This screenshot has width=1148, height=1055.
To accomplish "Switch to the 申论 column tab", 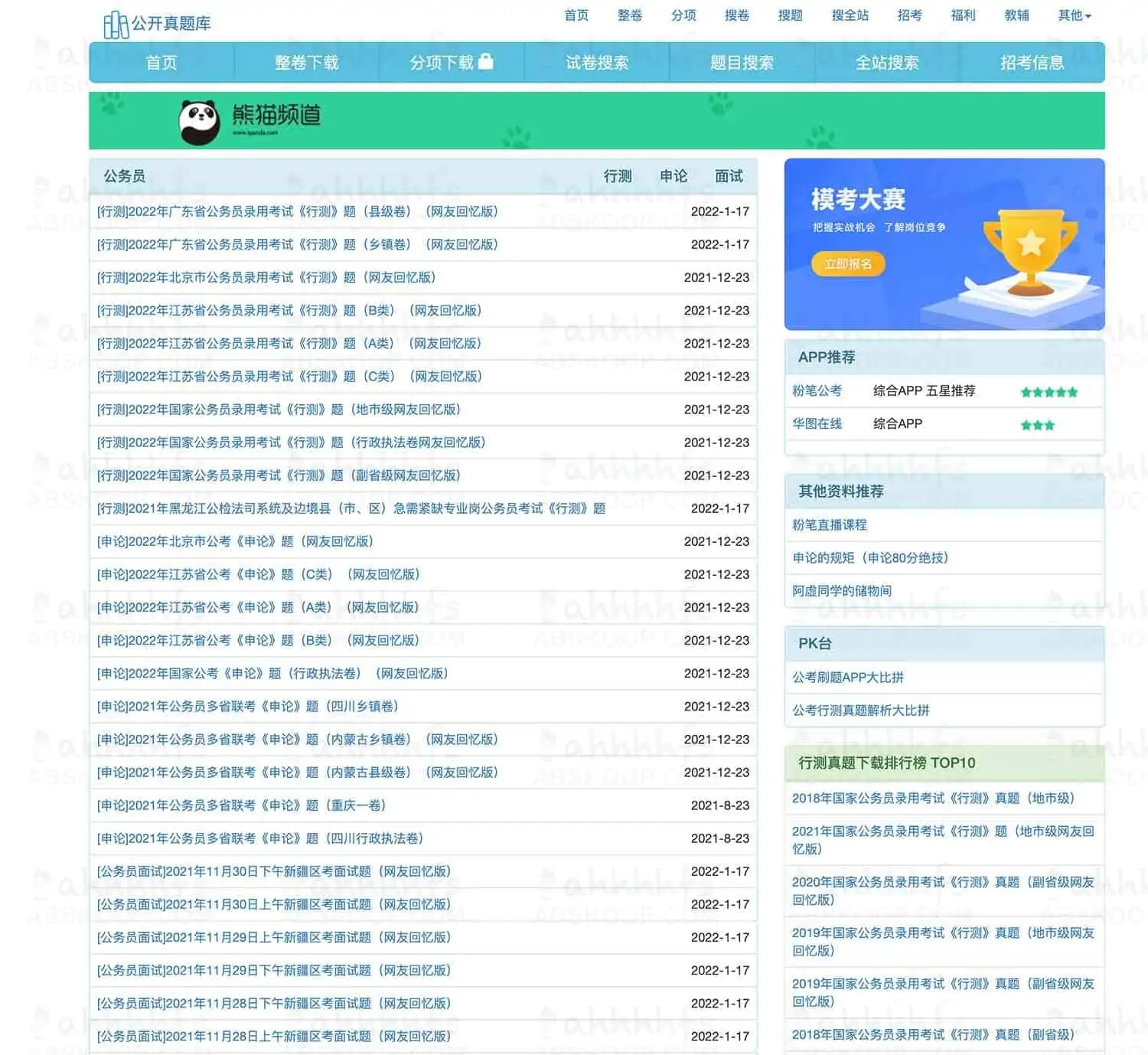I will [x=673, y=175].
